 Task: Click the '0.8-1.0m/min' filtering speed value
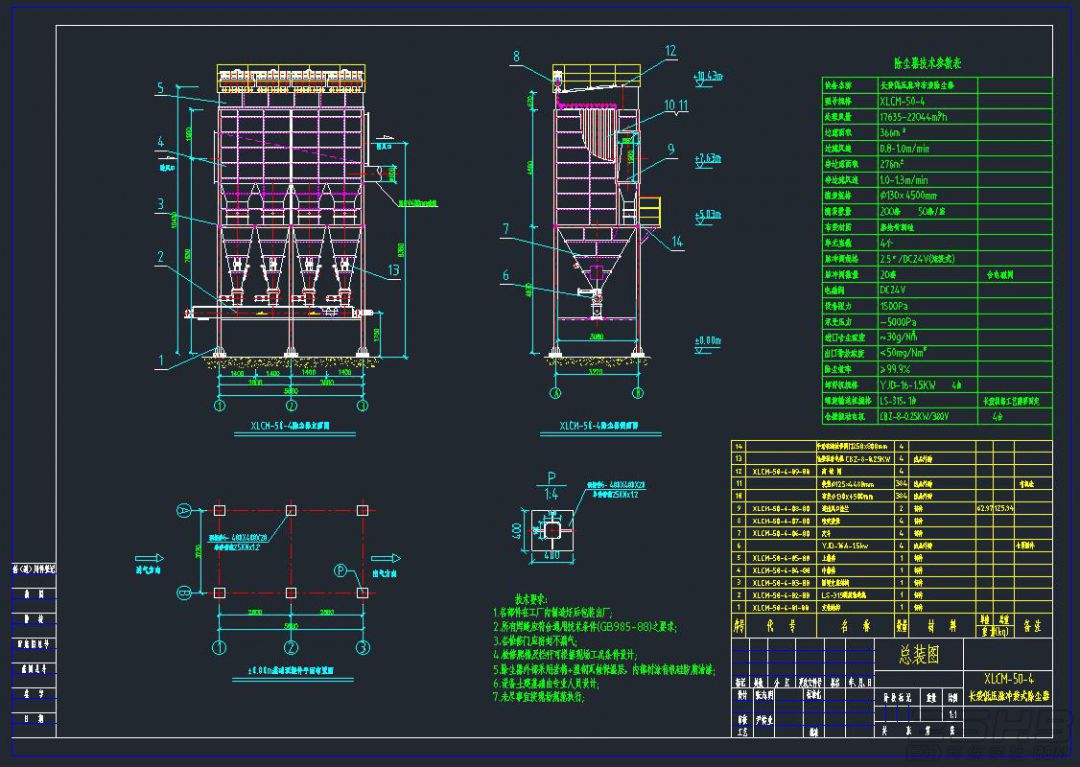[x=904, y=149]
